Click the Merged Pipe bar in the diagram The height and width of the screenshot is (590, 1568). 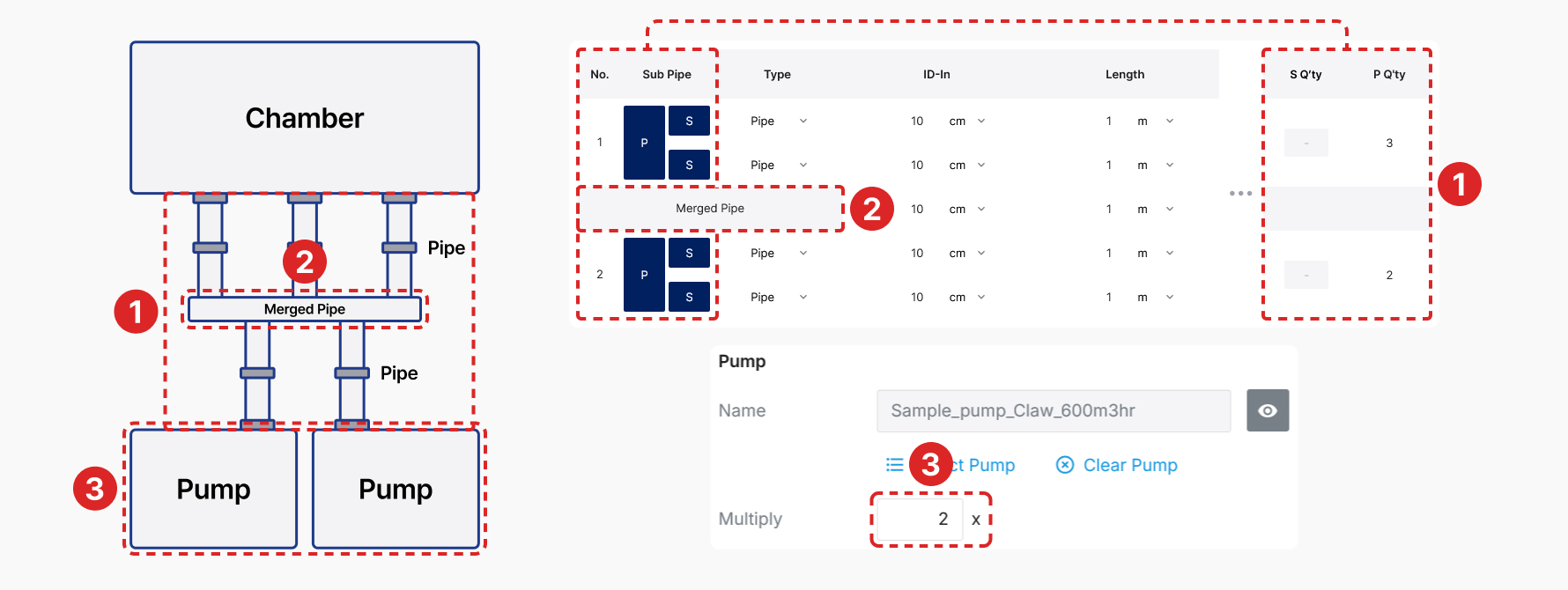305,309
